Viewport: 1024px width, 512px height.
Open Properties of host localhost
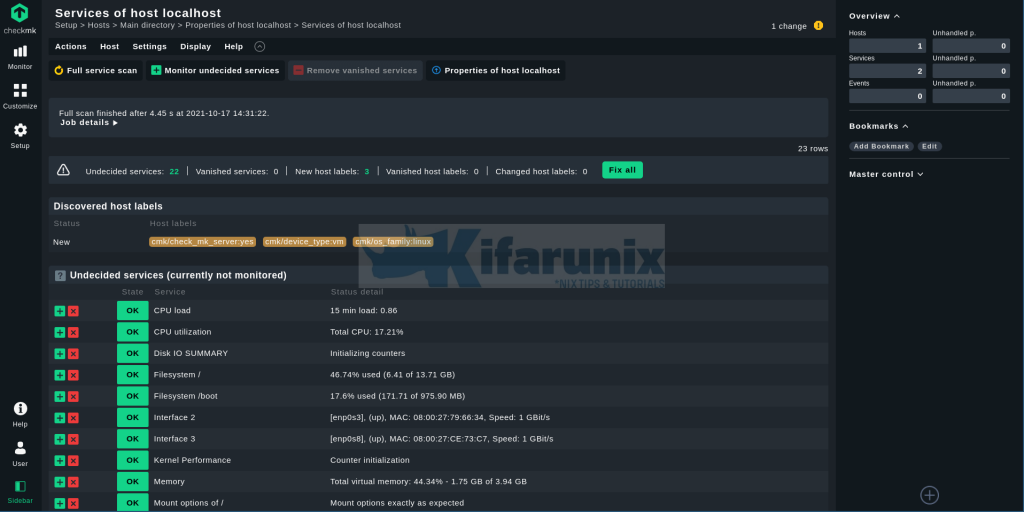(496, 71)
